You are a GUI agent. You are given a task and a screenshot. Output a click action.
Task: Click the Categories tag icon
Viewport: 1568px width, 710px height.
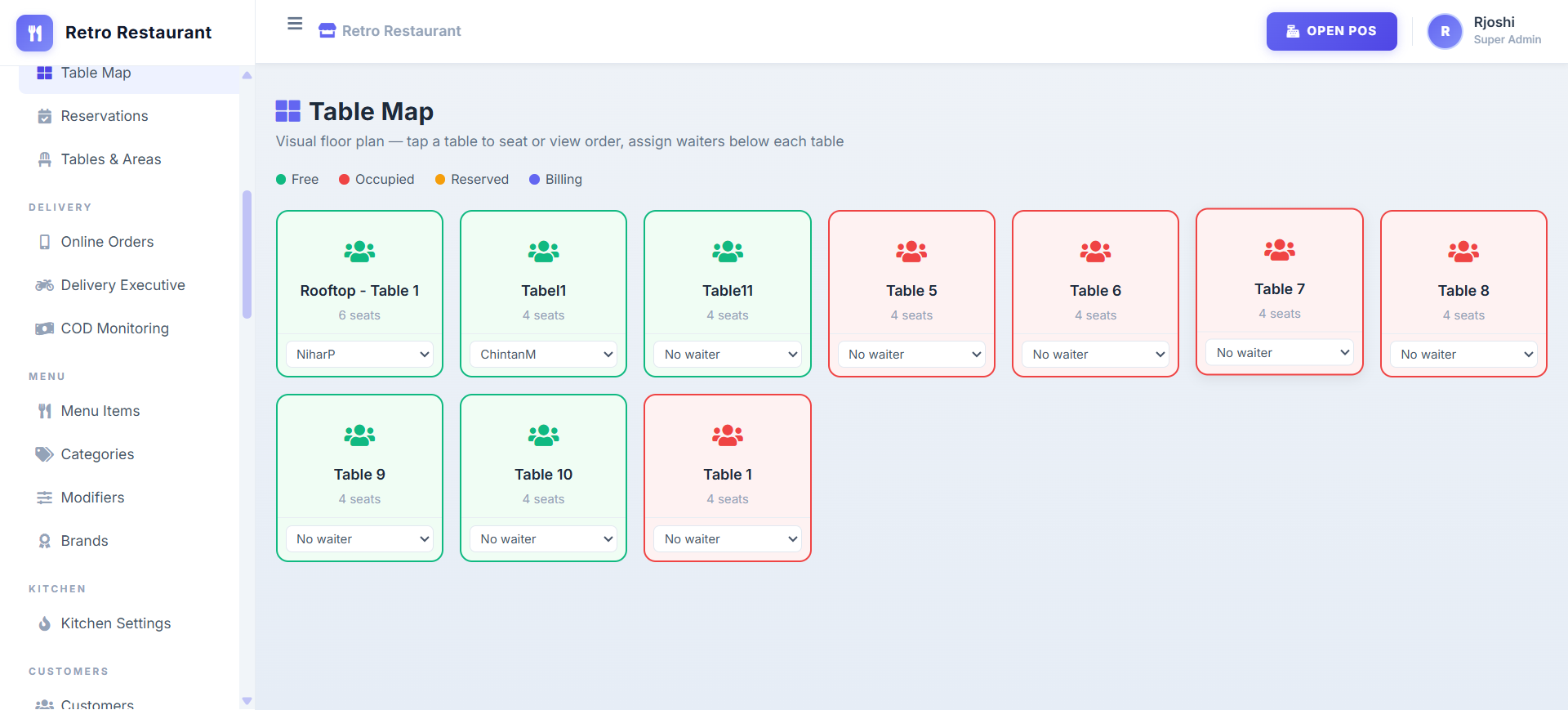[x=45, y=454]
